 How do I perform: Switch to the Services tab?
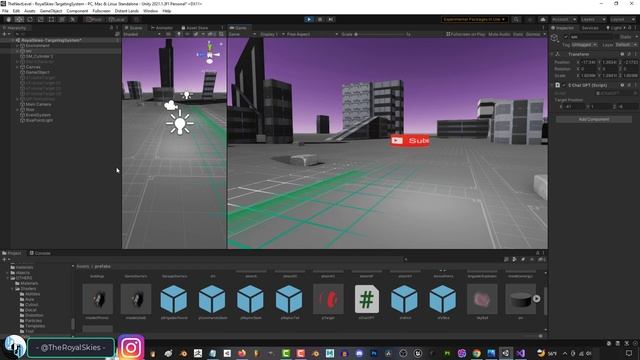590,28
